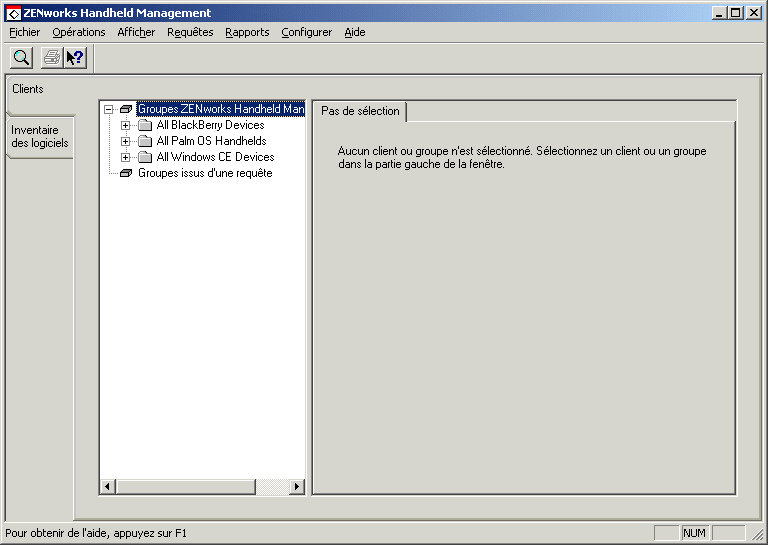Screen dimensions: 768x545
Task: Click the NUM indicator in status bar
Action: 694,533
